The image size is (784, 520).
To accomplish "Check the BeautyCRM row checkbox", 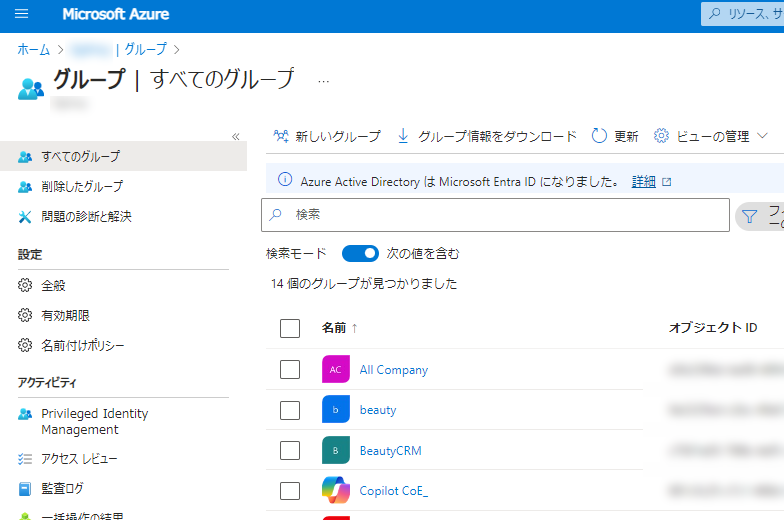I will point(290,450).
